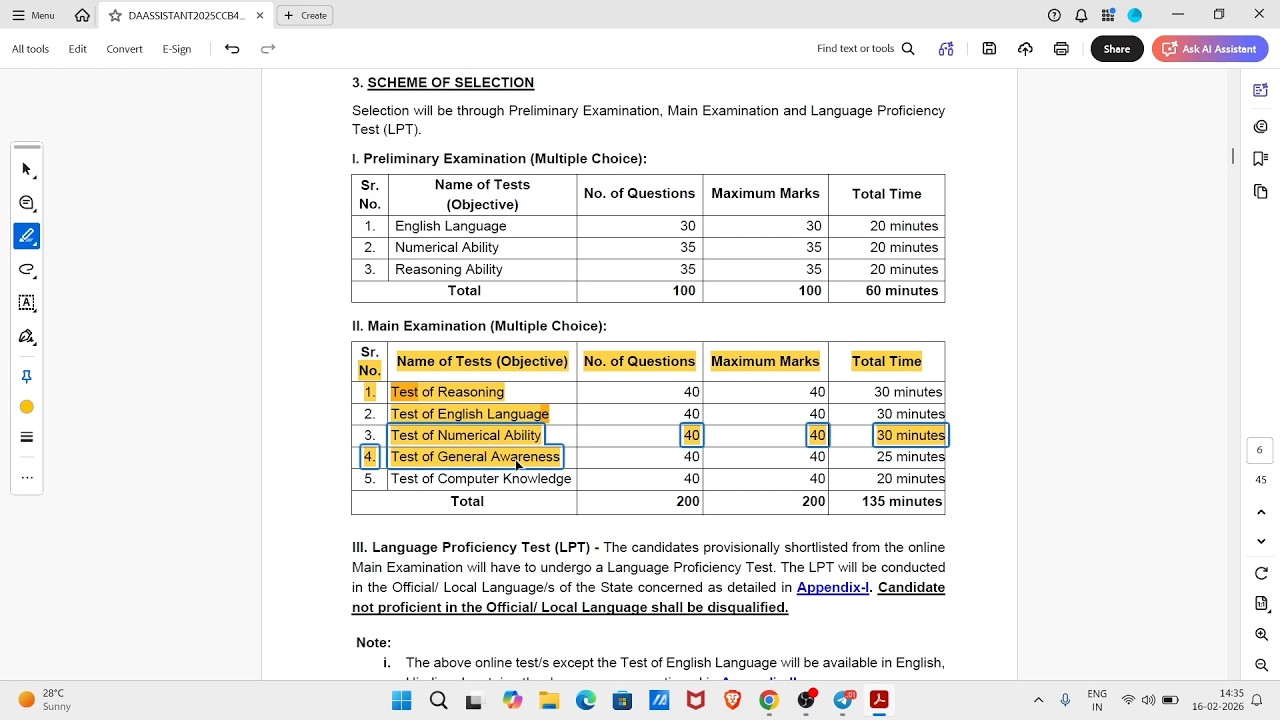Viewport: 1280px width, 720px height.
Task: Open the Edit menu item
Action: tap(78, 49)
